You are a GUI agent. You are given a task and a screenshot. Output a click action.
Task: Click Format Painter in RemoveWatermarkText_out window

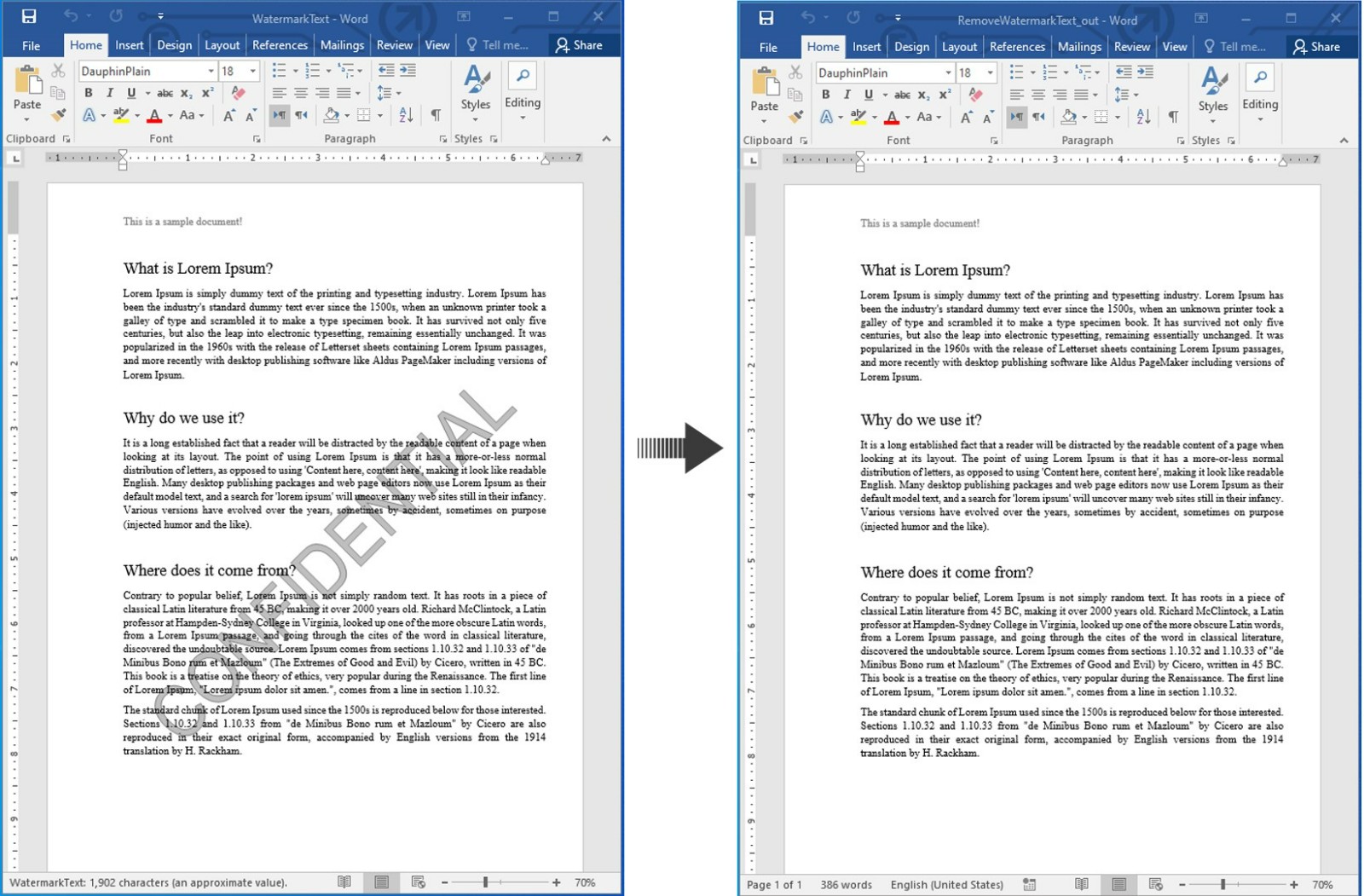[795, 118]
